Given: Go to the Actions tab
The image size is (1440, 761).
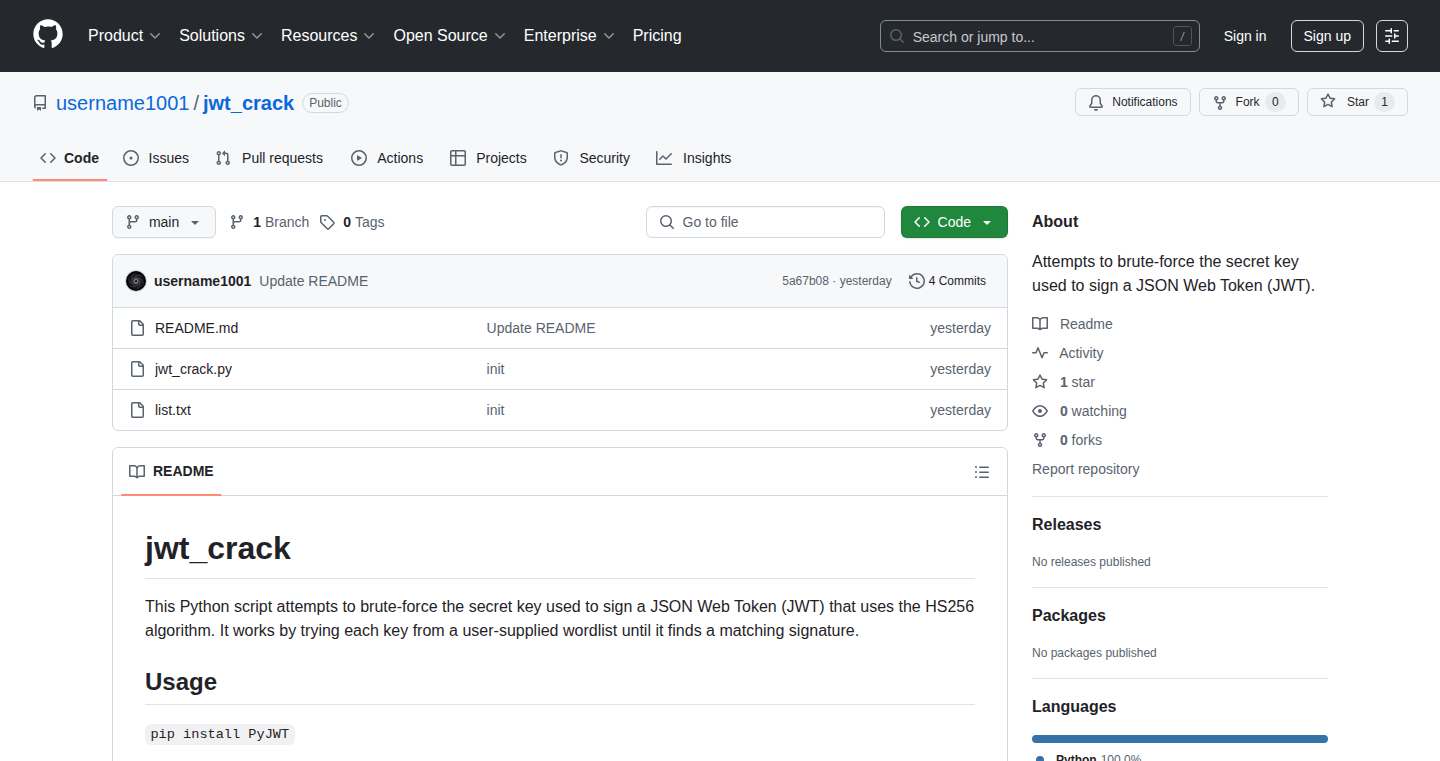Looking at the screenshot, I should click(x=387, y=158).
